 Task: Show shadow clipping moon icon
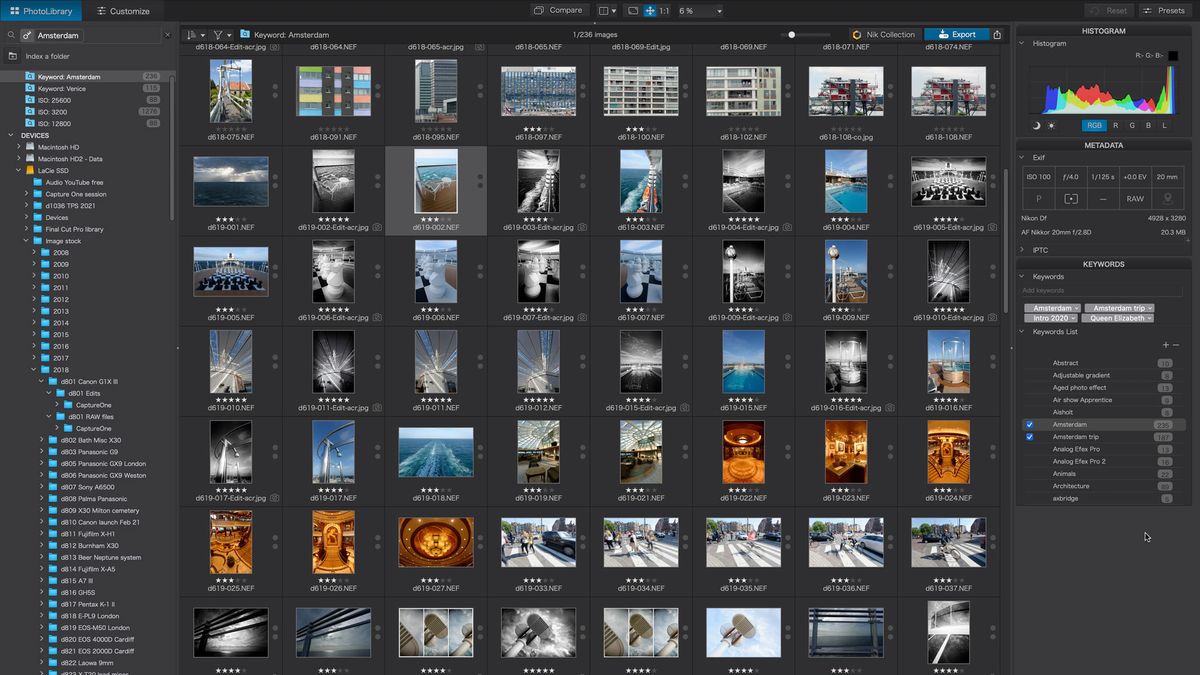pos(1036,126)
